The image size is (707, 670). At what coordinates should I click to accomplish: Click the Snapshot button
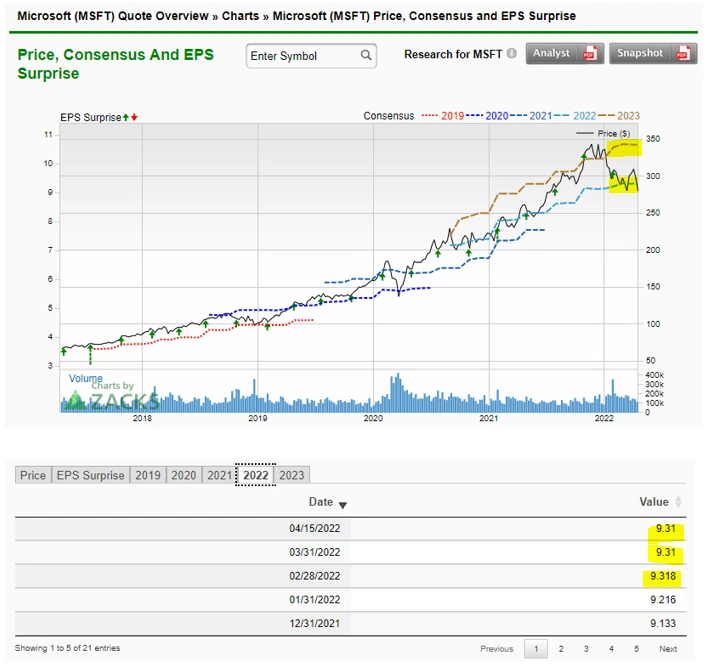[653, 54]
